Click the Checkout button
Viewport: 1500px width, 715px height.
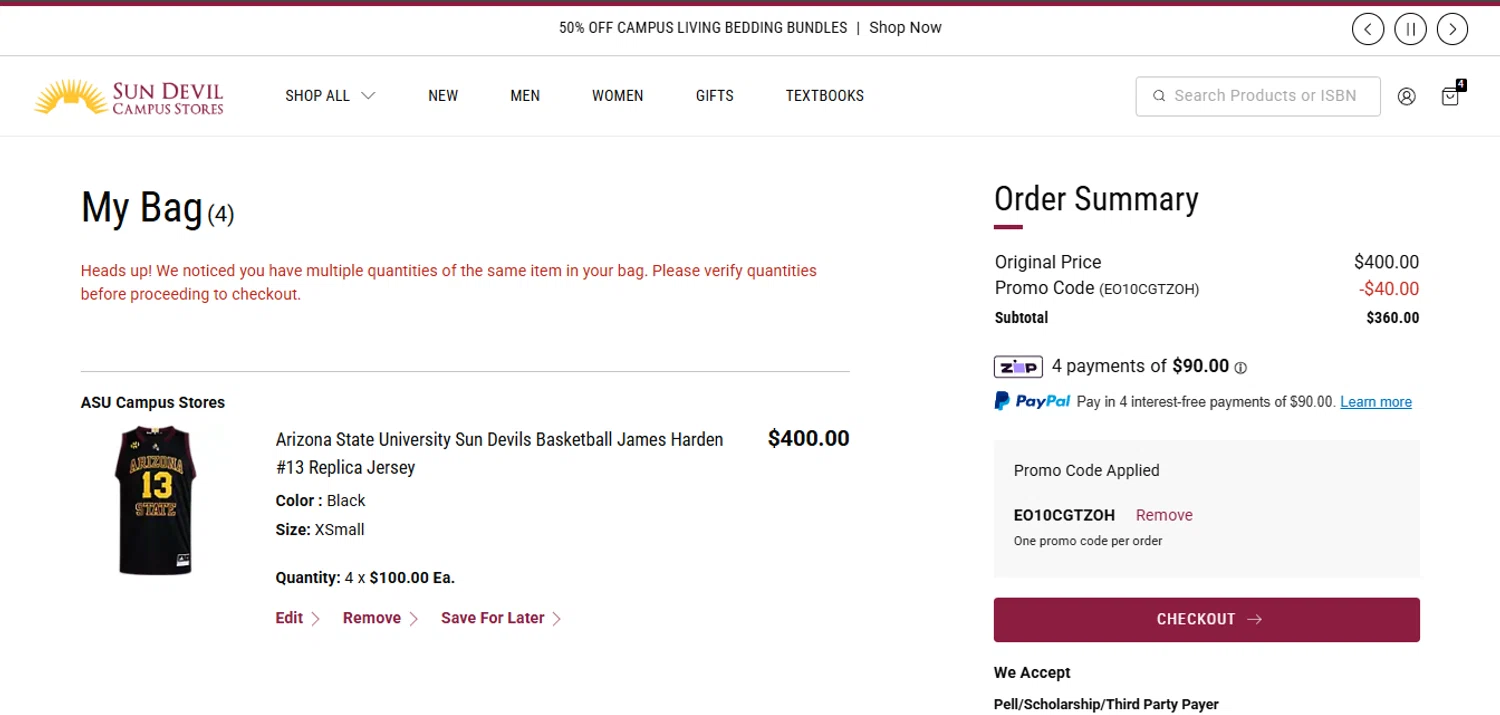[x=1206, y=619]
